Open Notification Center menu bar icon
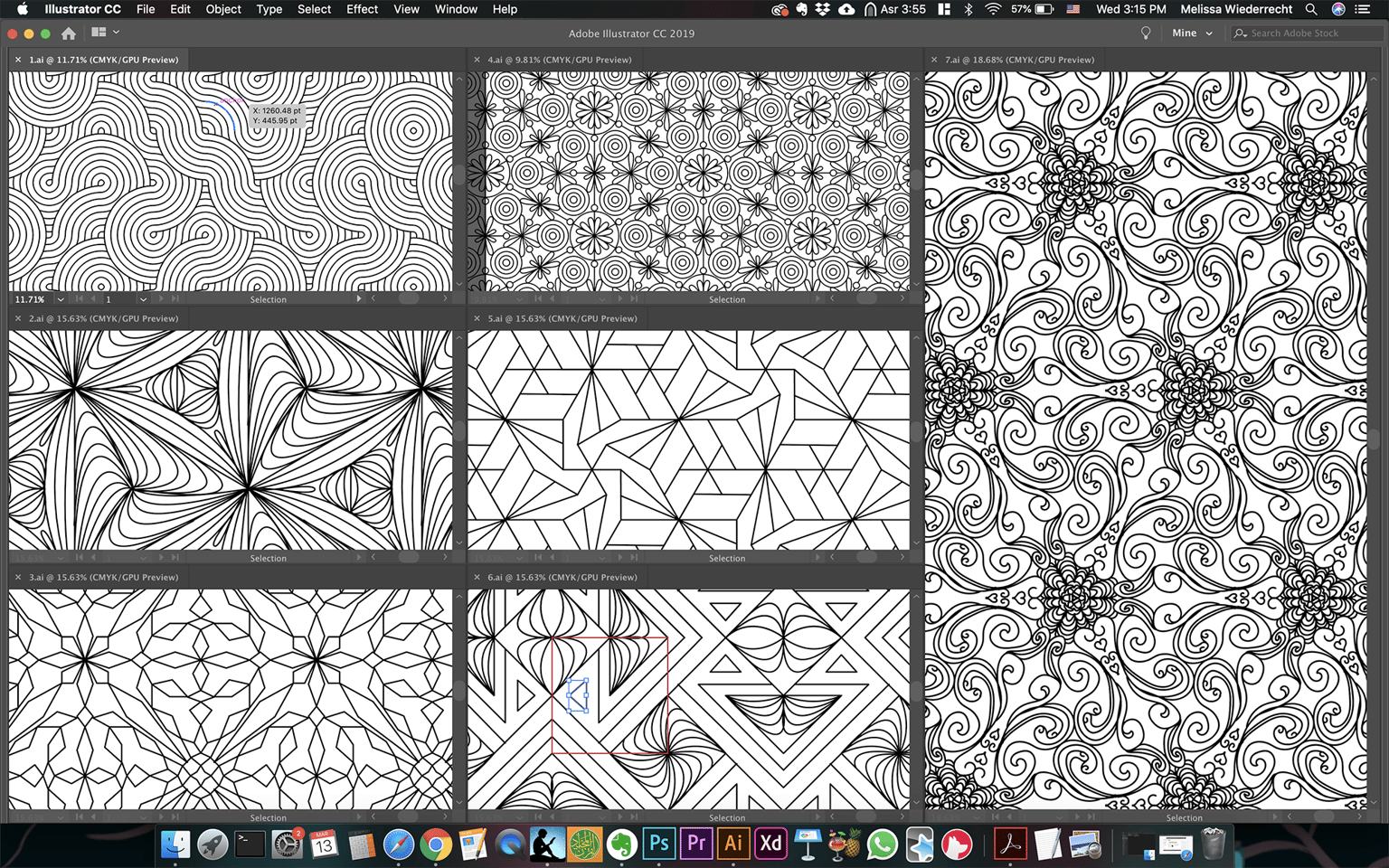 (x=1363, y=9)
